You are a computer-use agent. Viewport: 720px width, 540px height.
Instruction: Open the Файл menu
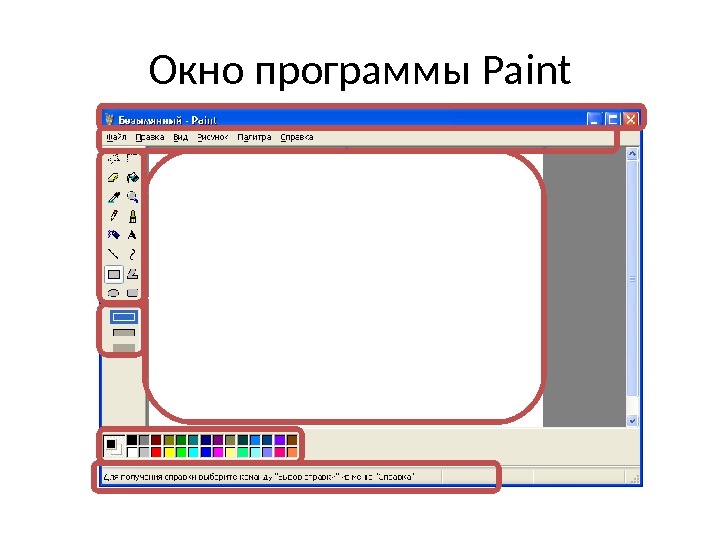[116, 137]
